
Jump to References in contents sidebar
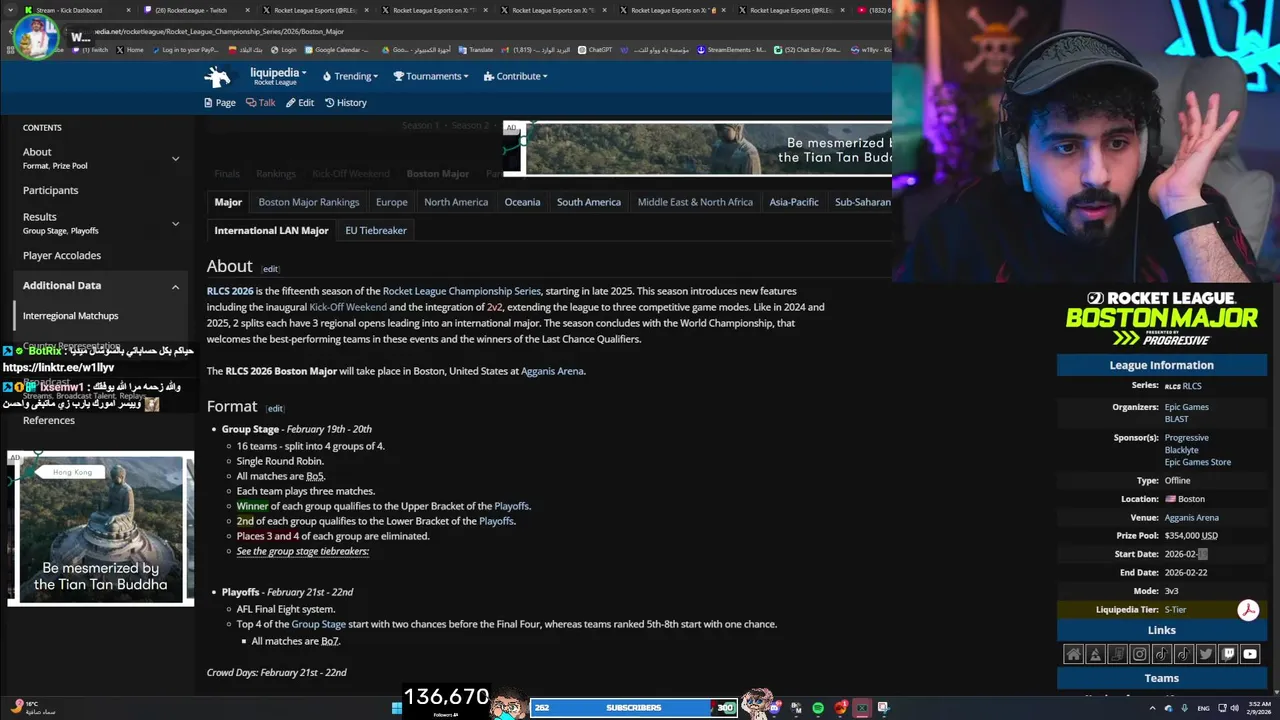[x=49, y=420]
